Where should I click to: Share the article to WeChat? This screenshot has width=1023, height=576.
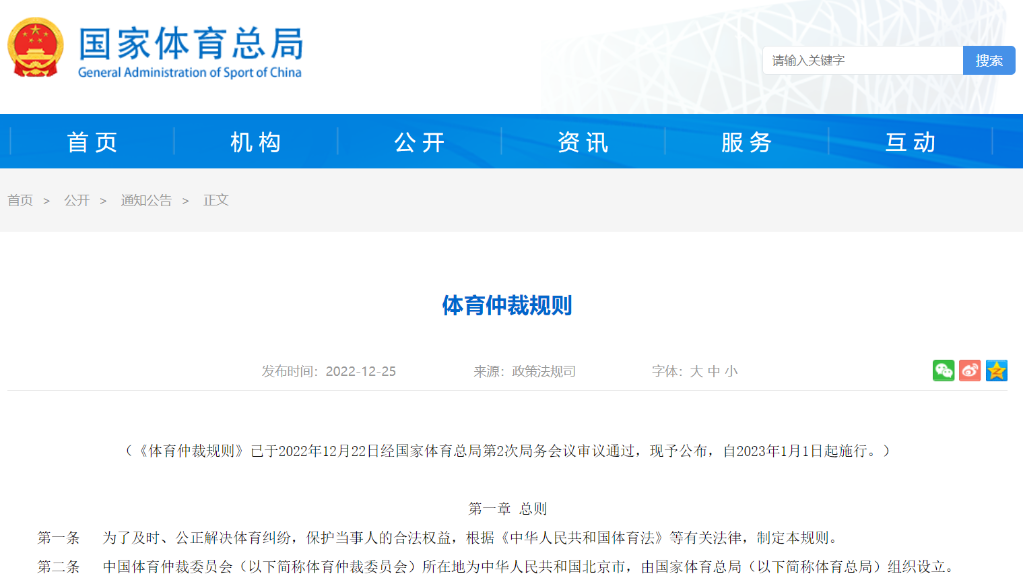tap(943, 370)
